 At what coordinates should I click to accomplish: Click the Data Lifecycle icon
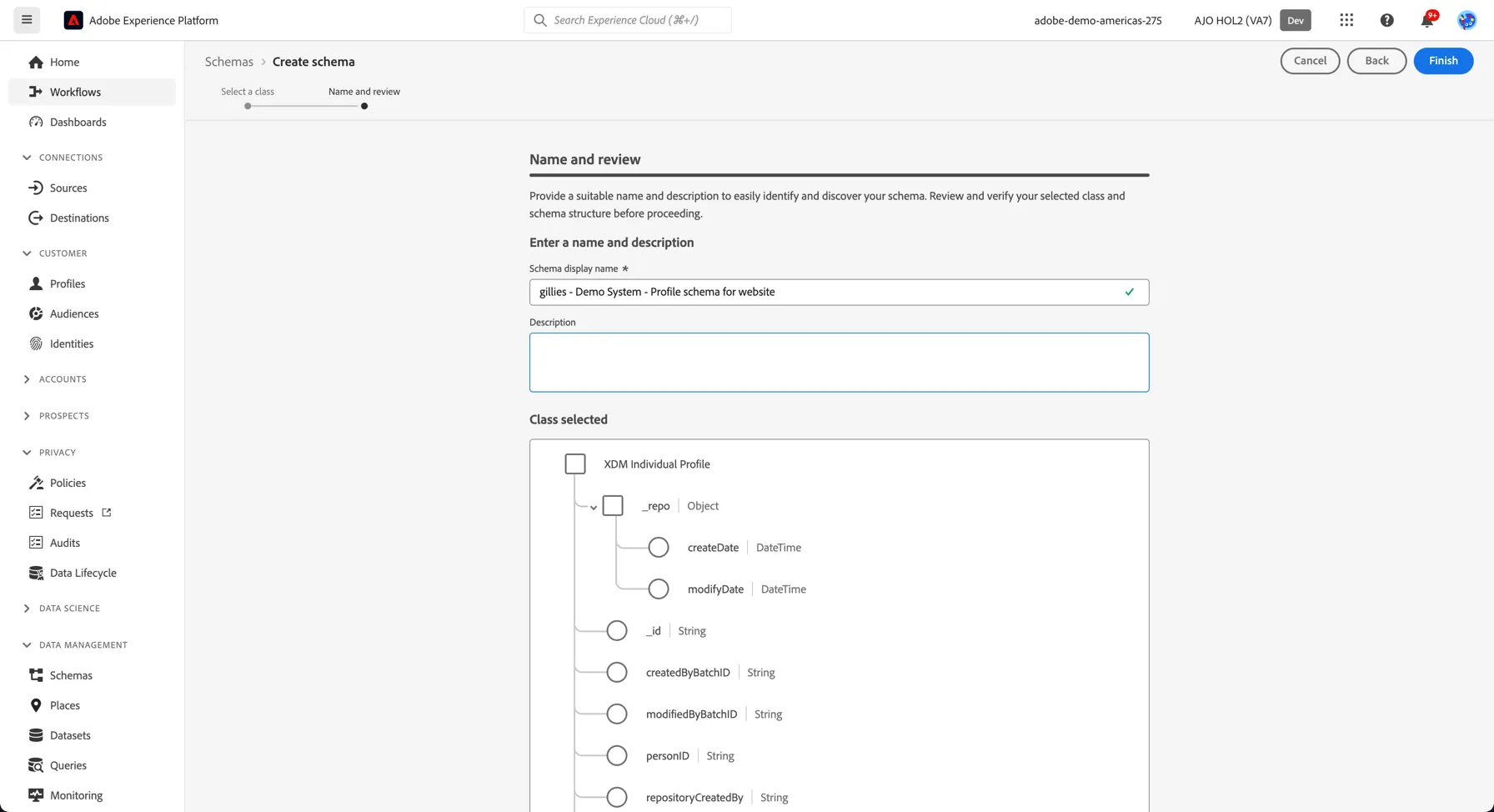click(36, 574)
